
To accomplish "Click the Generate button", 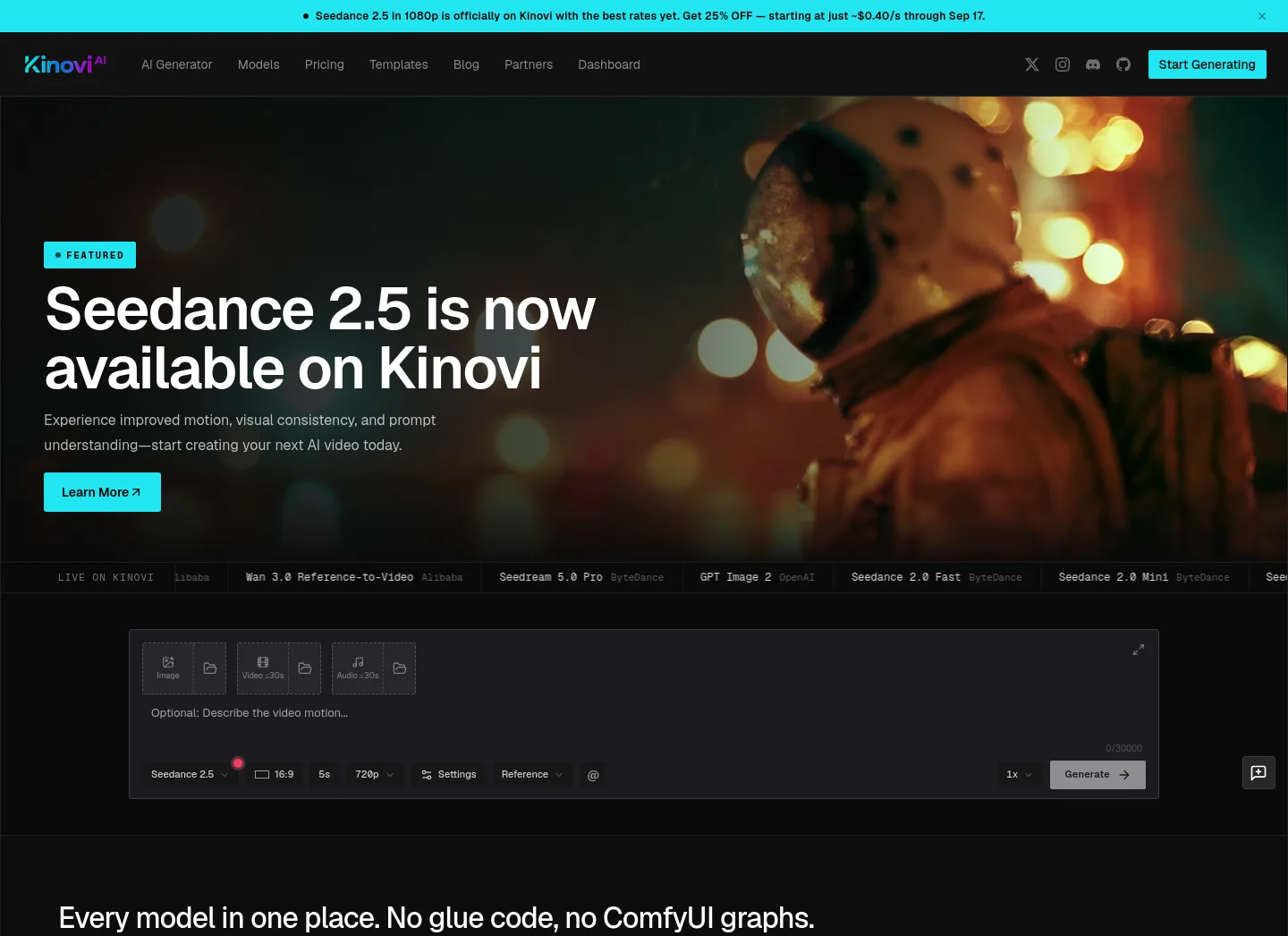I will [x=1097, y=775].
